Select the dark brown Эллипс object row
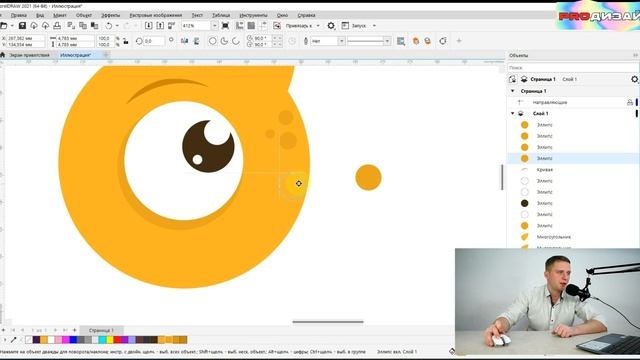 pos(573,203)
